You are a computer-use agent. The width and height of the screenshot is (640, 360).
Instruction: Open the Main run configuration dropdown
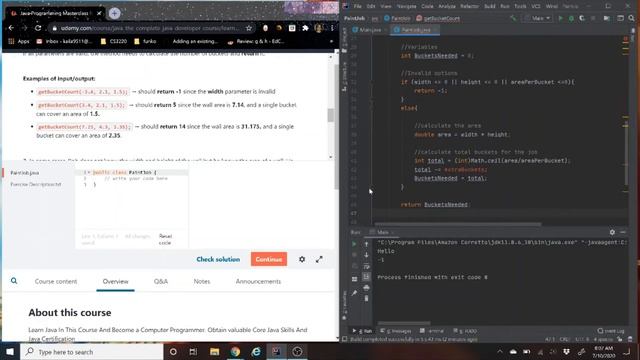coord(538,18)
